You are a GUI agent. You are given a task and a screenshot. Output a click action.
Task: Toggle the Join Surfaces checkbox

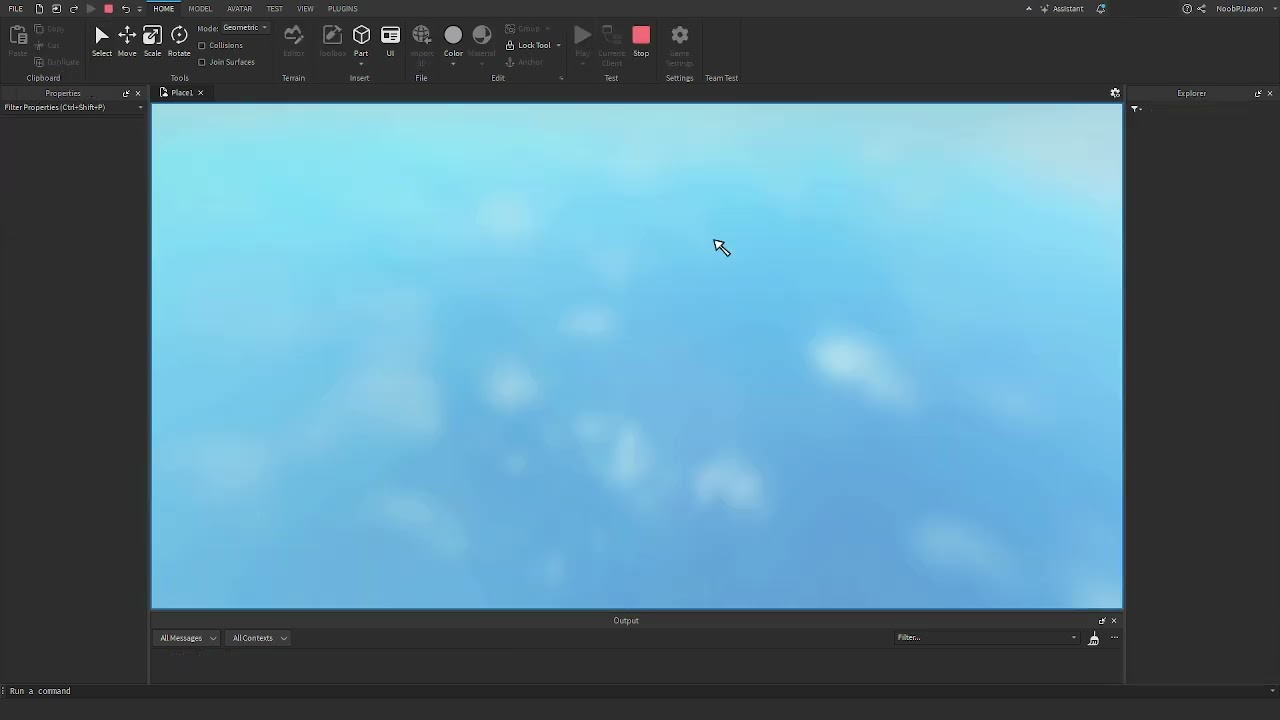click(202, 62)
